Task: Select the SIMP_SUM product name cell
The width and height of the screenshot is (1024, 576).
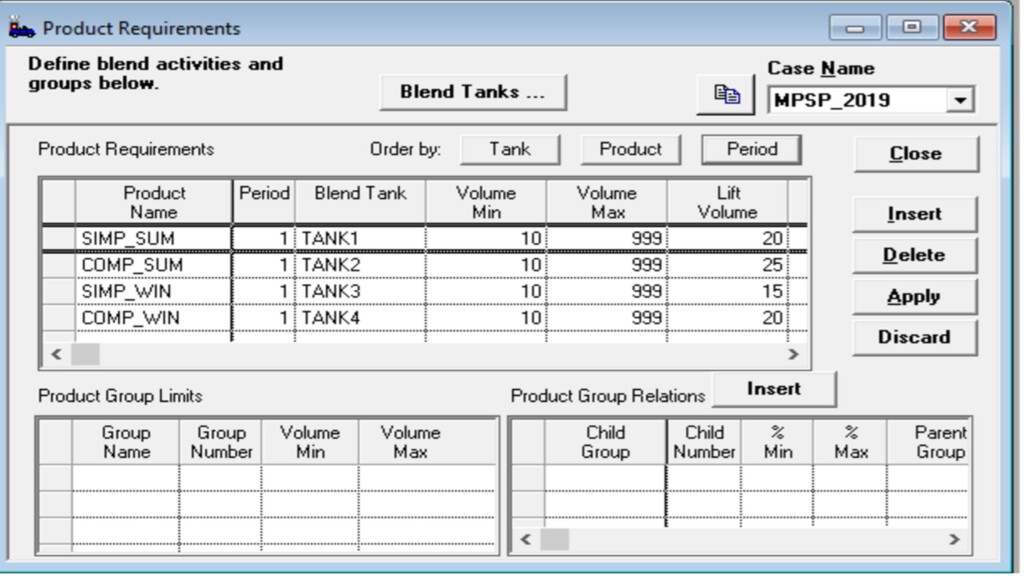Action: point(152,238)
